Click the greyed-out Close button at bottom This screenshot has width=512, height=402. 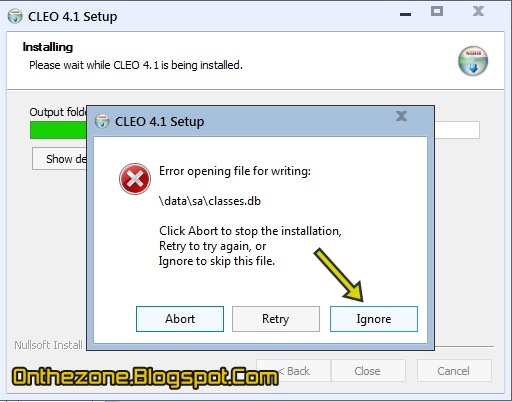368,371
